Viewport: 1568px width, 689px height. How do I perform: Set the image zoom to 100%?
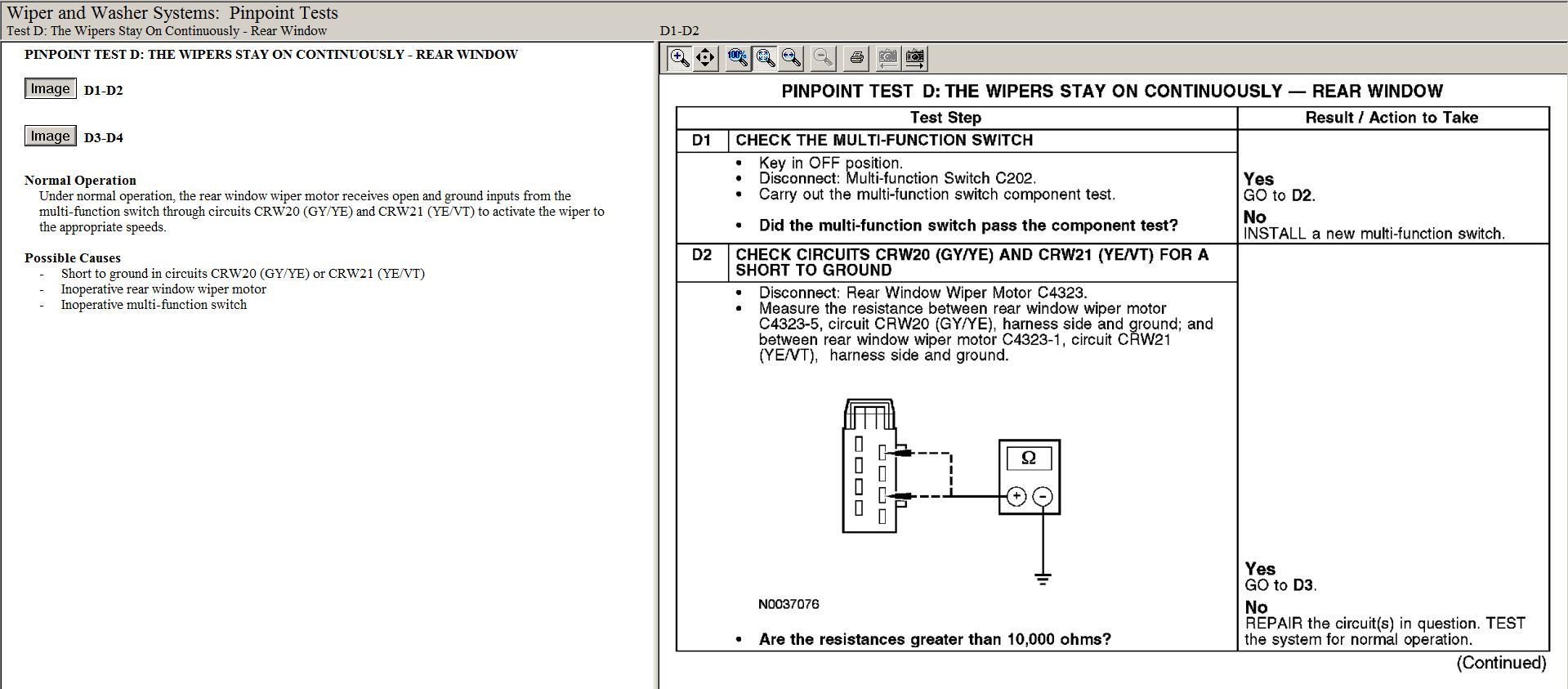point(738,58)
